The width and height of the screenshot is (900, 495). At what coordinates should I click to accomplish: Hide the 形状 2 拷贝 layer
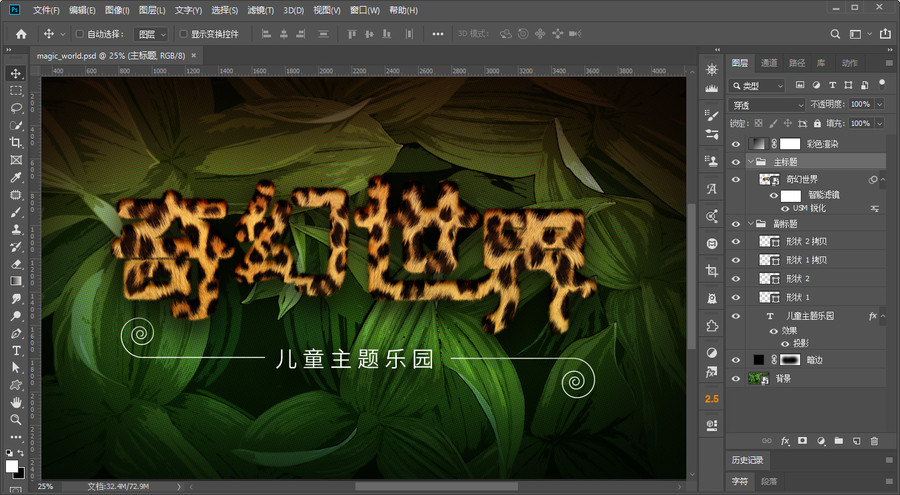pyautogui.click(x=736, y=242)
